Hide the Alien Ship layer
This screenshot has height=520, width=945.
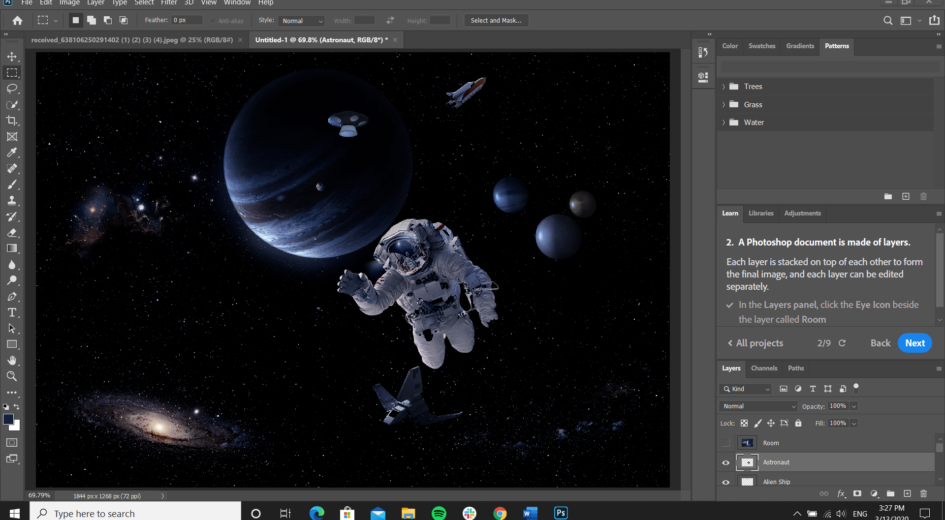pyautogui.click(x=726, y=482)
